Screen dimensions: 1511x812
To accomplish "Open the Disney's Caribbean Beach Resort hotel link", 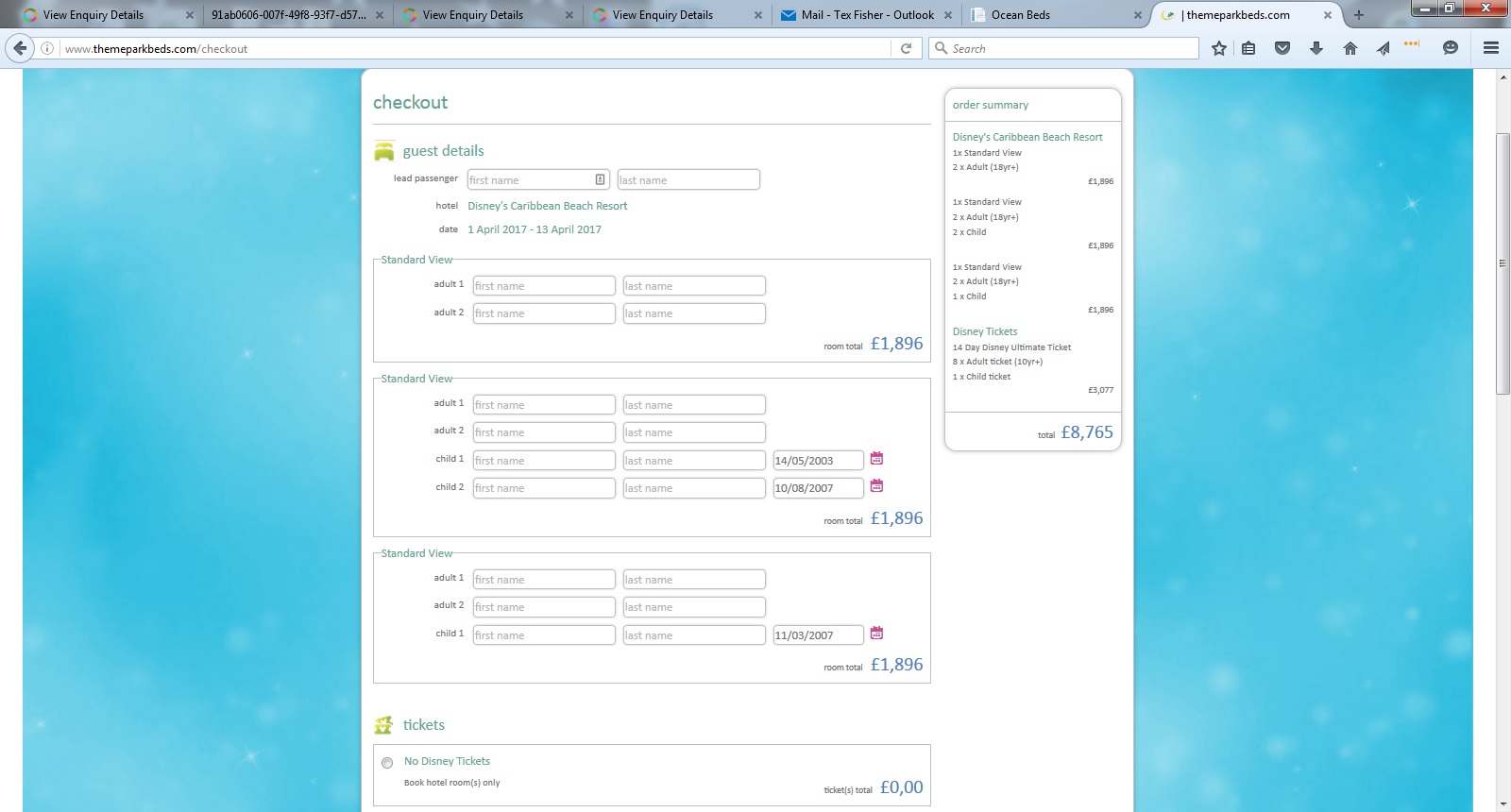I will coord(548,206).
